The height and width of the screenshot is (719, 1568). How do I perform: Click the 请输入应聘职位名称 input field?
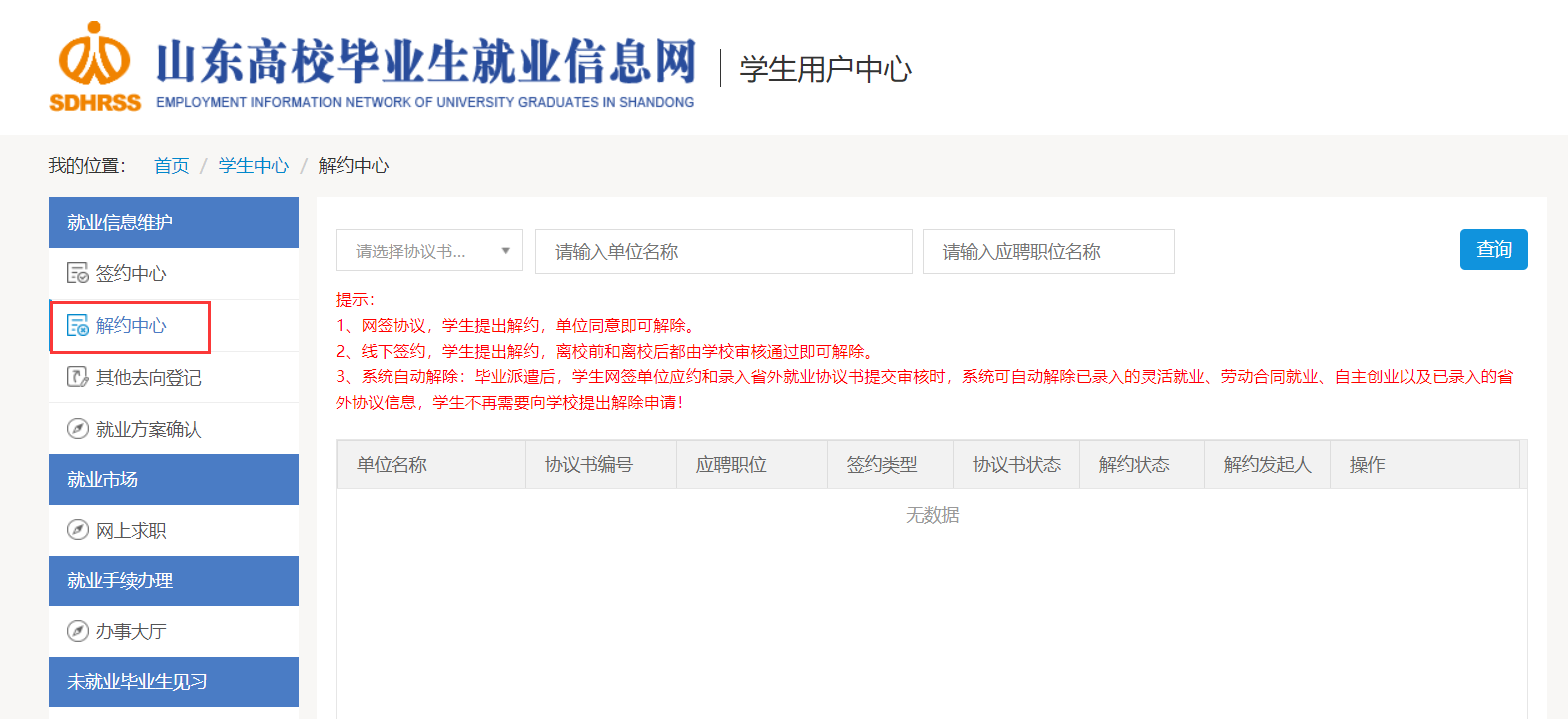(1048, 252)
